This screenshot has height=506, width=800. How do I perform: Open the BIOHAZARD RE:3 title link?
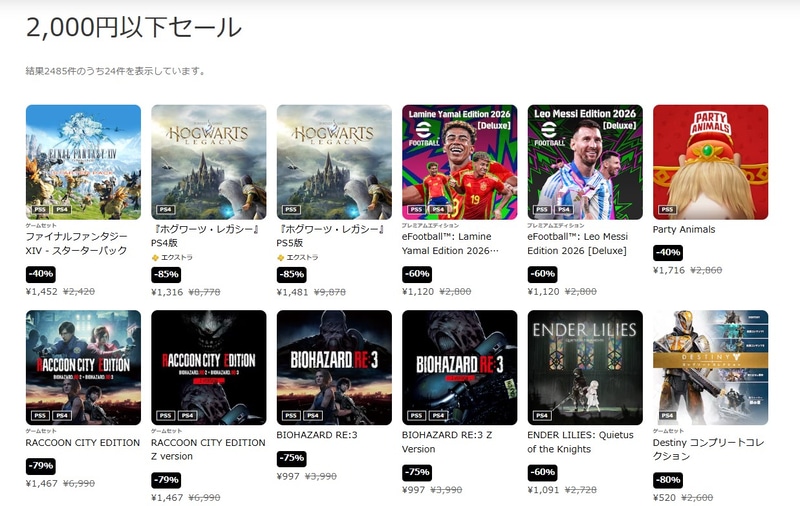(x=317, y=435)
